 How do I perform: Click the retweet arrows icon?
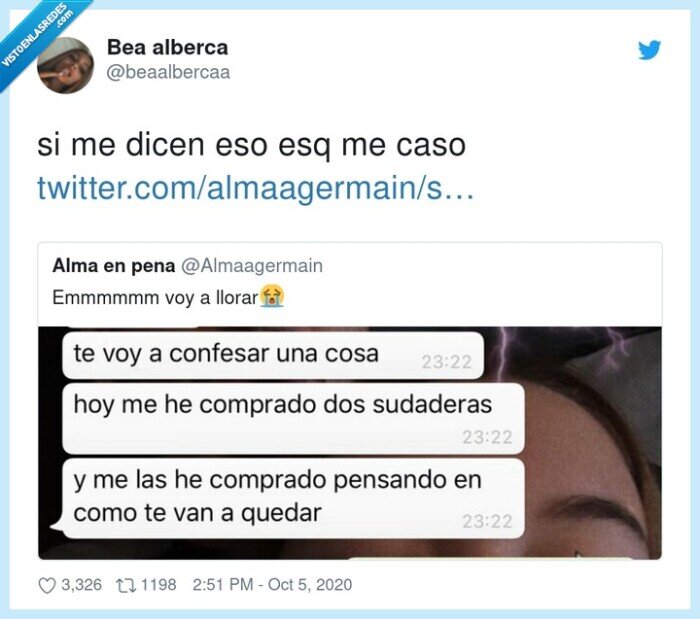126,585
